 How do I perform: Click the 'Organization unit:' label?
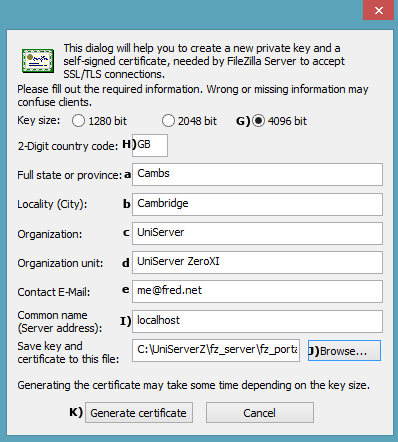click(60, 263)
